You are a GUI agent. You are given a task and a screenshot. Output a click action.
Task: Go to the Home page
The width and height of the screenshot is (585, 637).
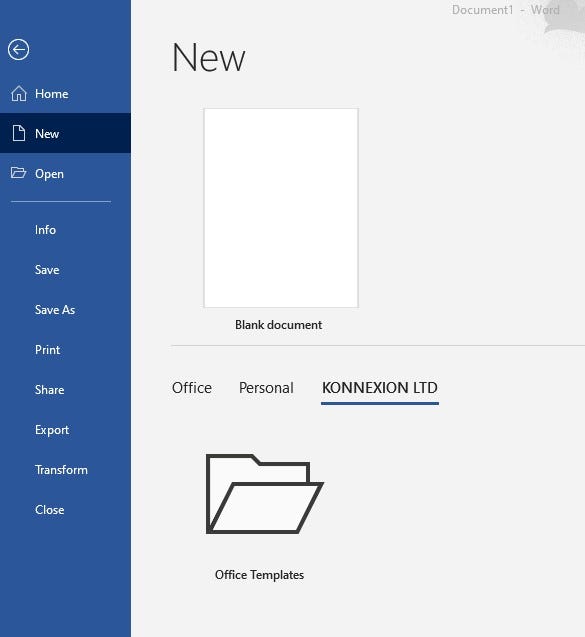pos(65,93)
